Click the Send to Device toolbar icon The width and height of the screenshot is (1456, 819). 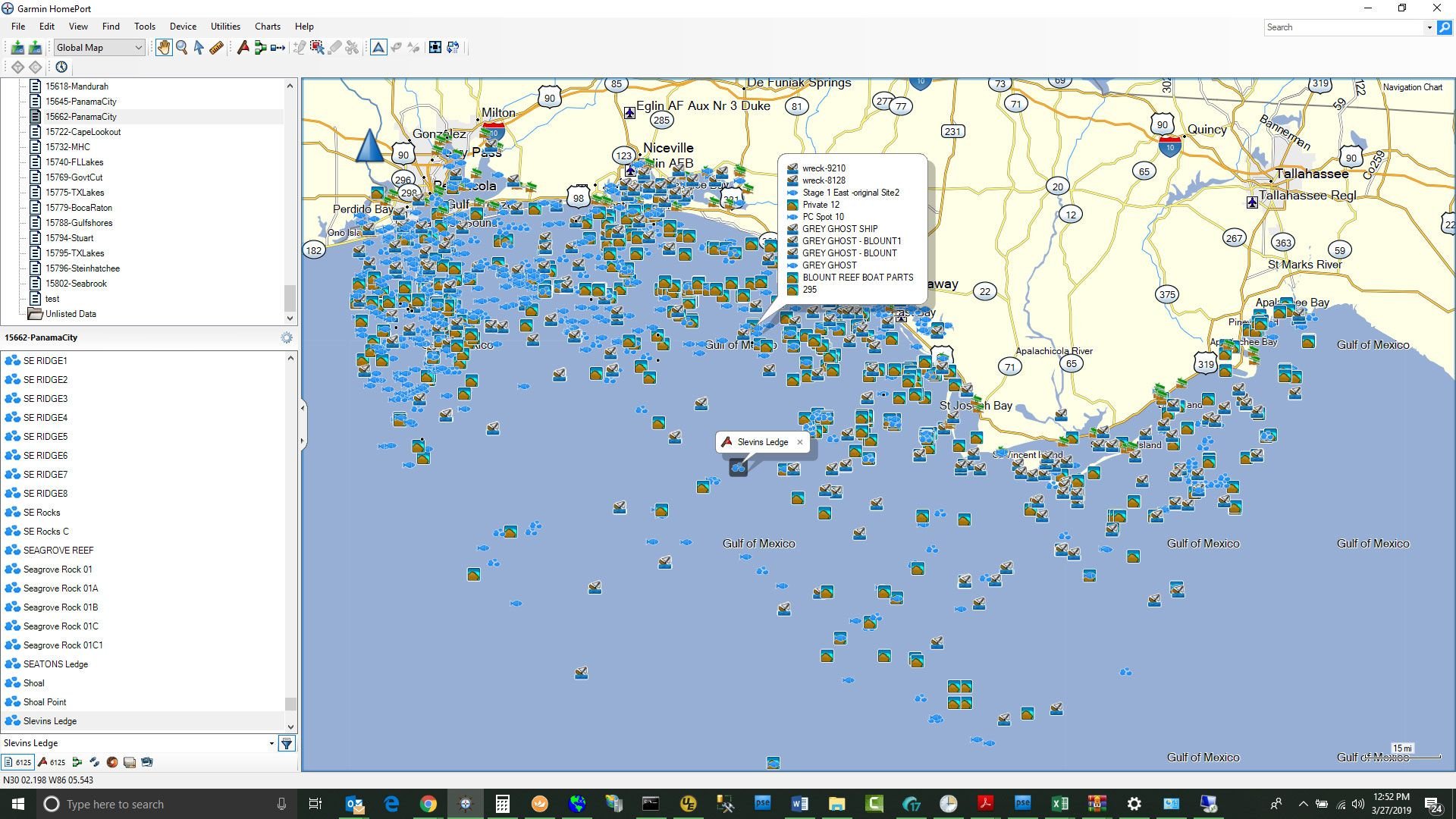[x=35, y=48]
